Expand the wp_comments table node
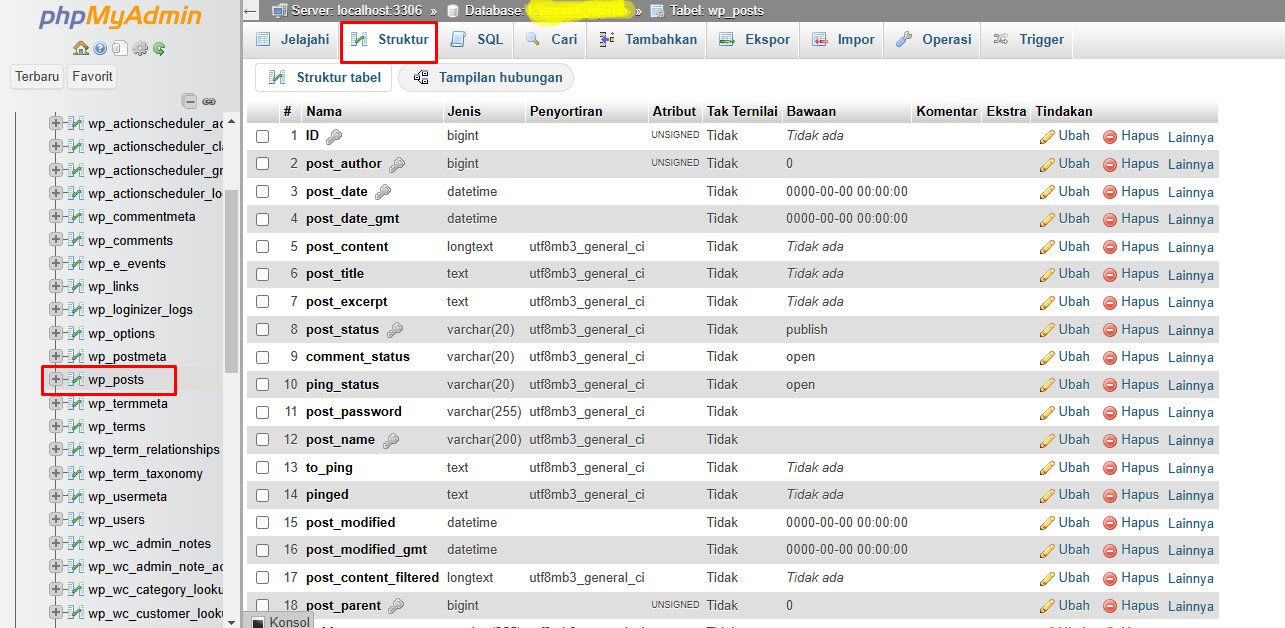The width and height of the screenshot is (1285, 628). point(56,240)
